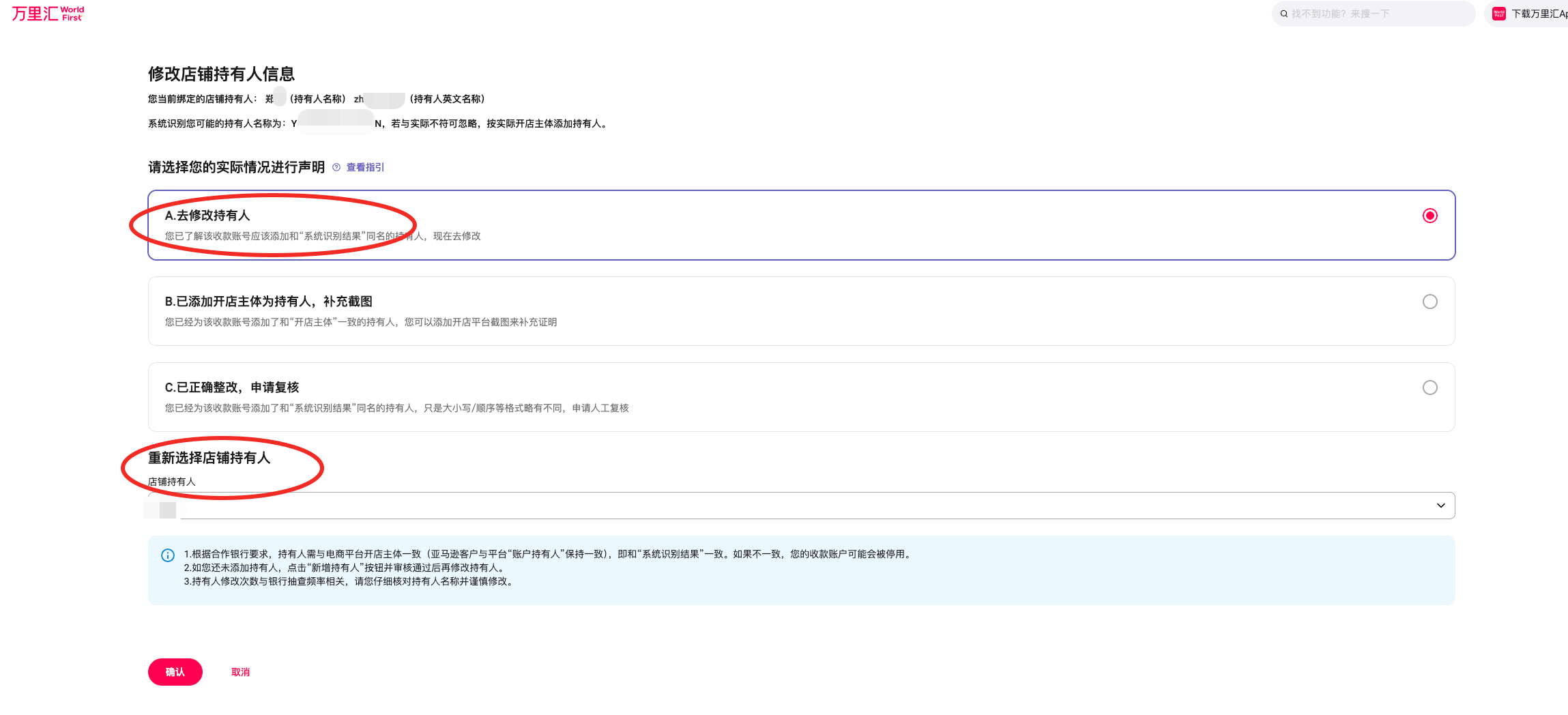This screenshot has width=1568, height=715.
Task: Click option B description about 开店平台截图
Action: pos(360,322)
